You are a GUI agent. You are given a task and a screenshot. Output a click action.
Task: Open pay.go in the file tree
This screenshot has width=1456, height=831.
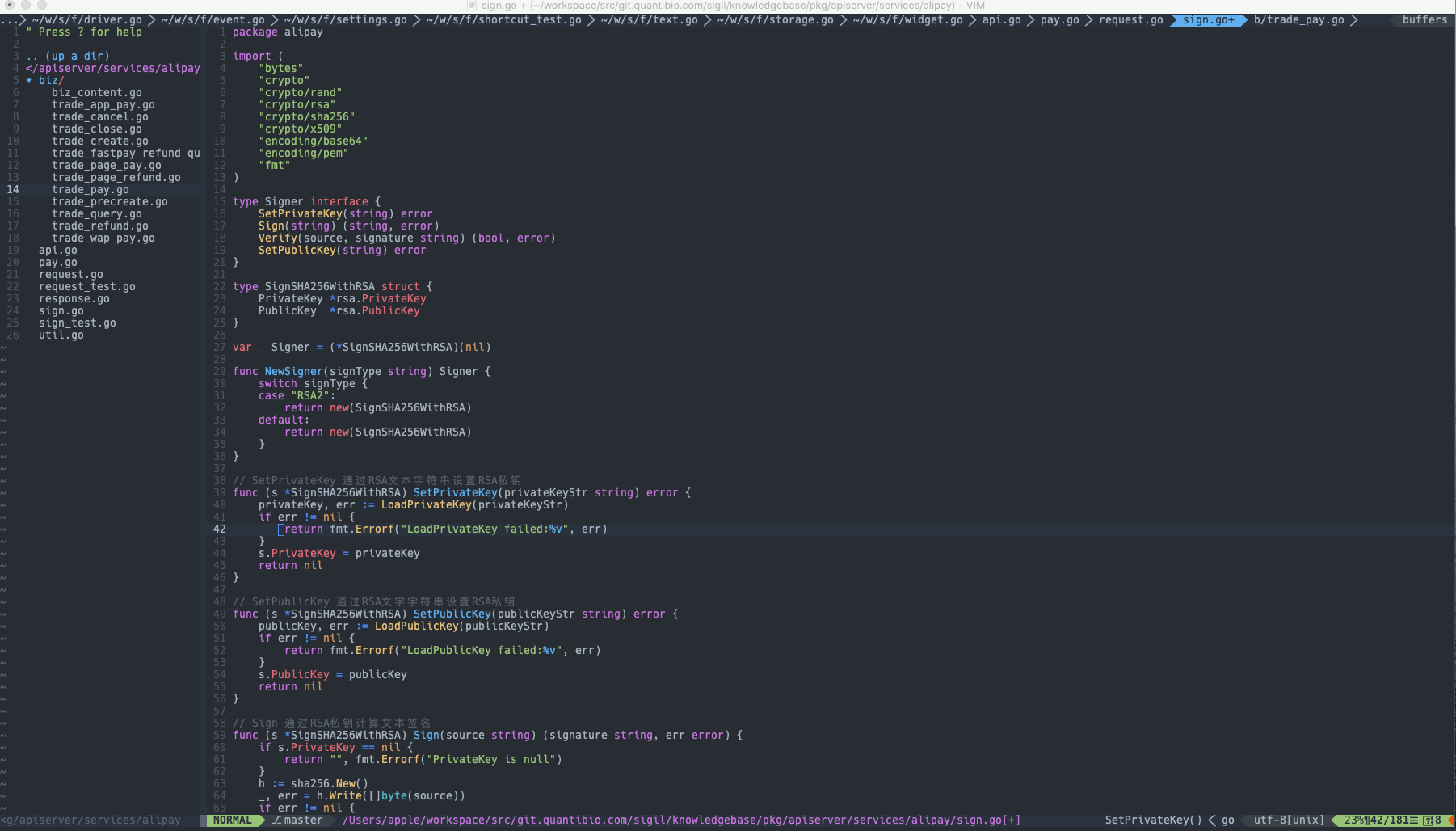pos(58,262)
